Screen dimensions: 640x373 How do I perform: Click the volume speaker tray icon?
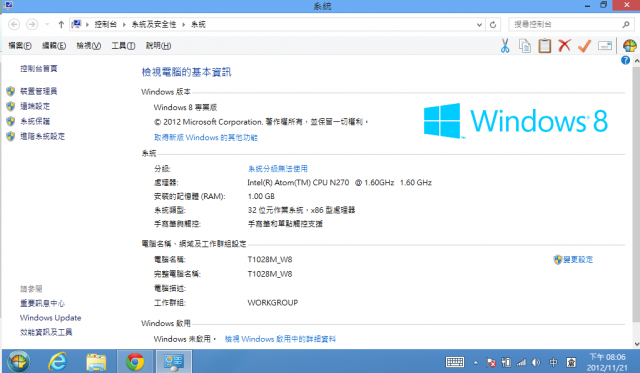[536, 362]
